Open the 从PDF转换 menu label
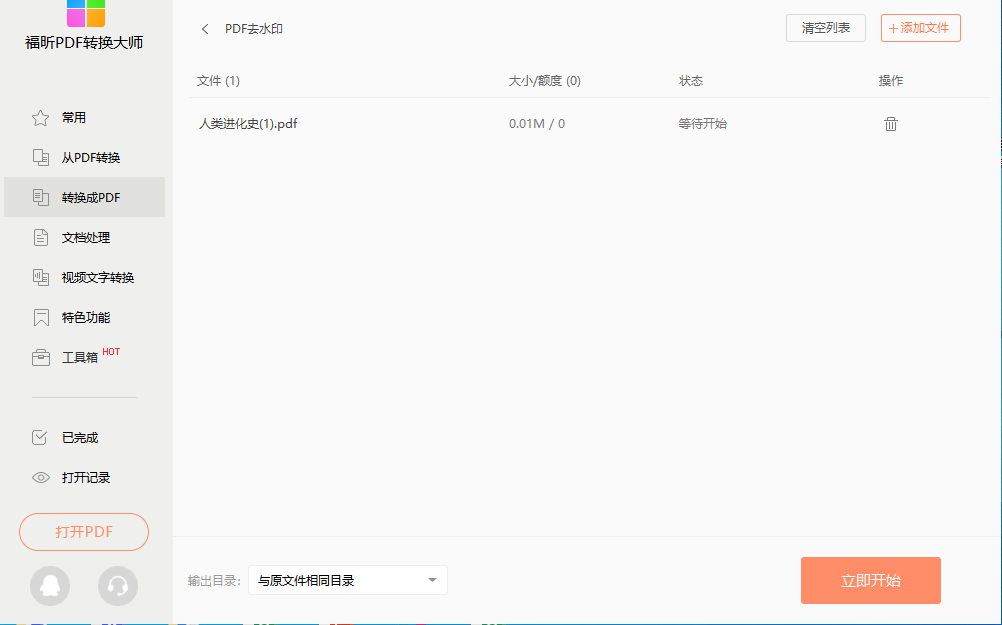Screen dimensions: 1002x625 [91, 158]
